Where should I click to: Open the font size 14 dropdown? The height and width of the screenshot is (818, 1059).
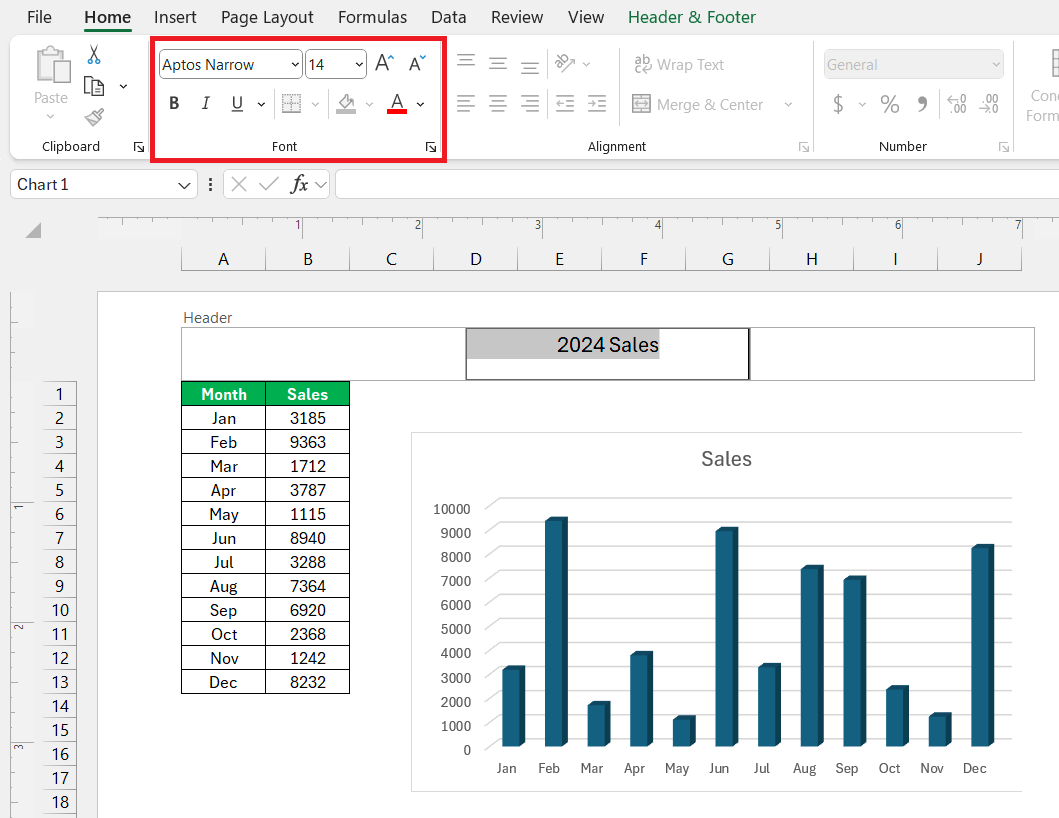pos(359,65)
